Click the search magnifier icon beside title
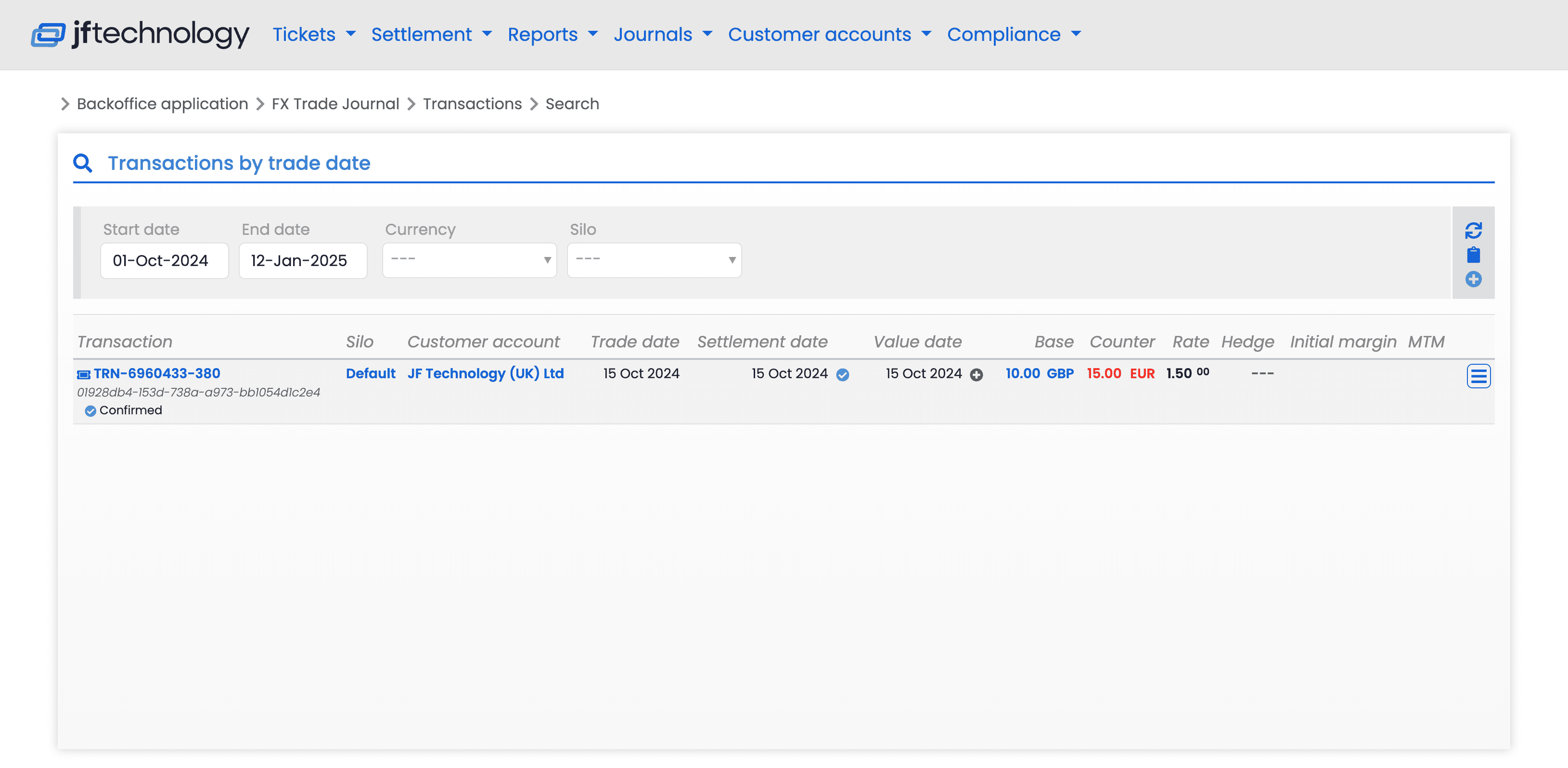 point(83,163)
